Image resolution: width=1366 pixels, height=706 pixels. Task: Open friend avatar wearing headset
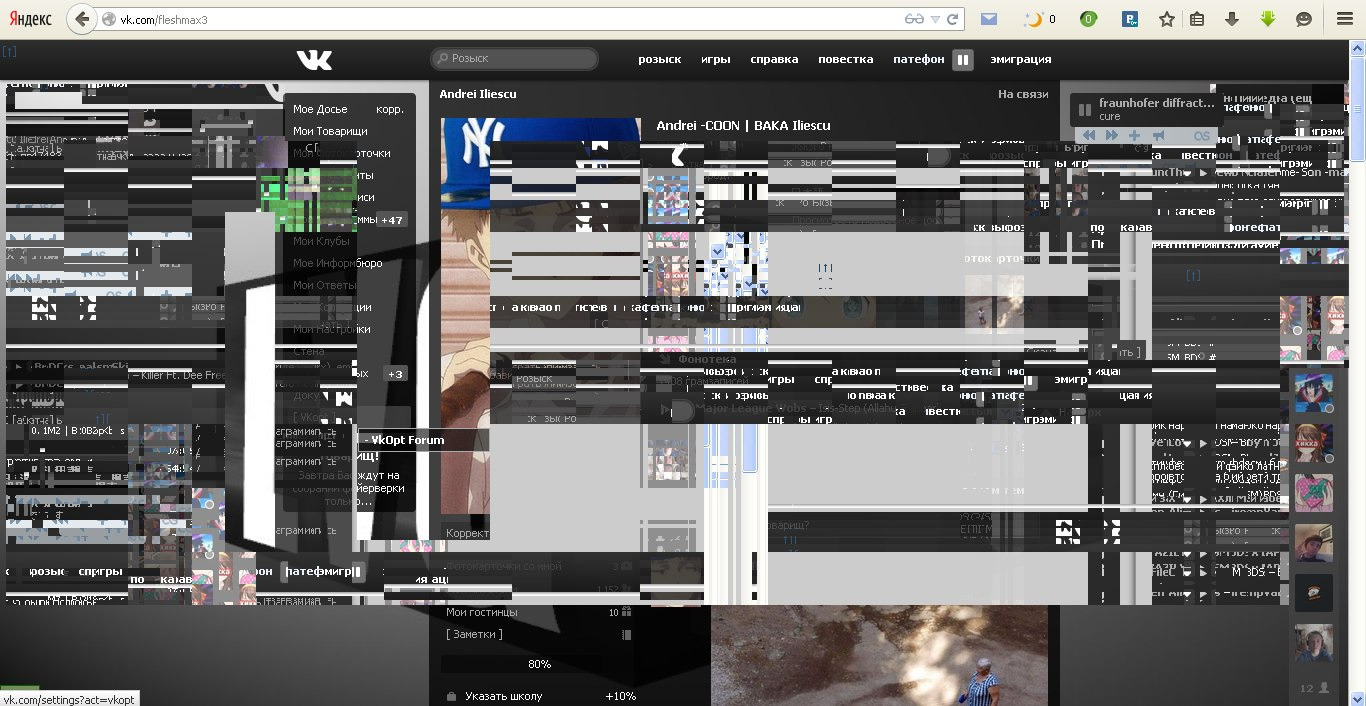tap(1314, 644)
